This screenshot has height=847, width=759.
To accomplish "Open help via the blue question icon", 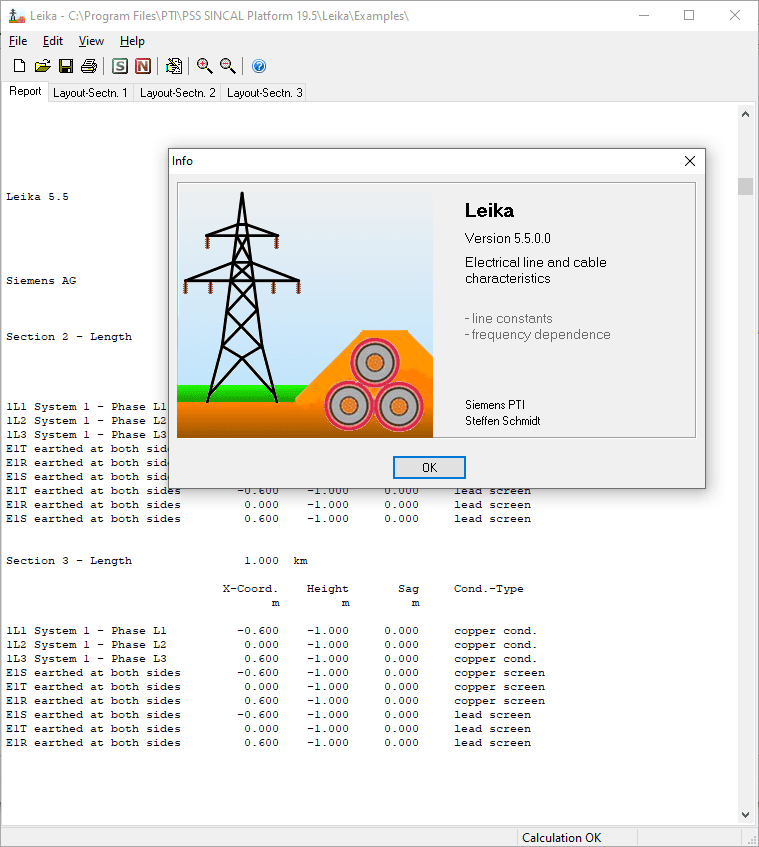I will (x=259, y=66).
